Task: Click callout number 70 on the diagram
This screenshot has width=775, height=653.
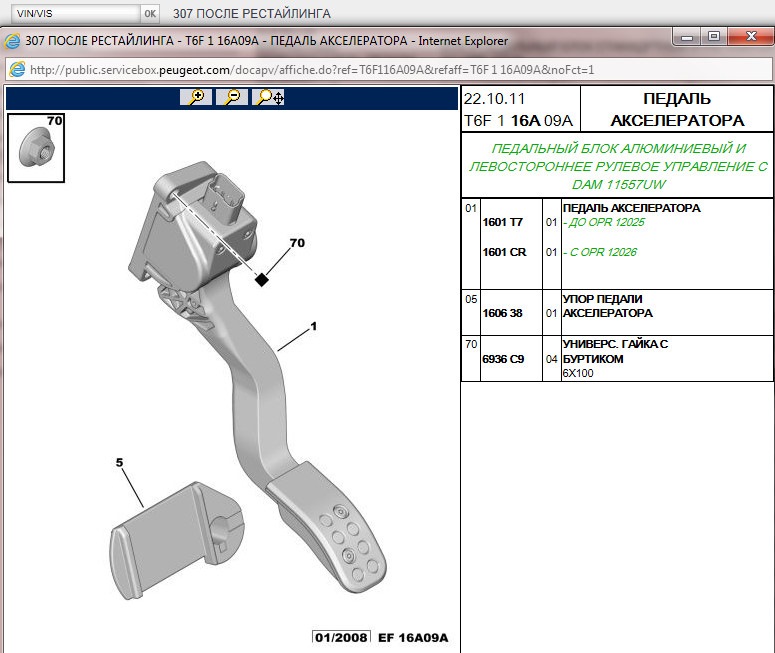Action: [x=297, y=243]
